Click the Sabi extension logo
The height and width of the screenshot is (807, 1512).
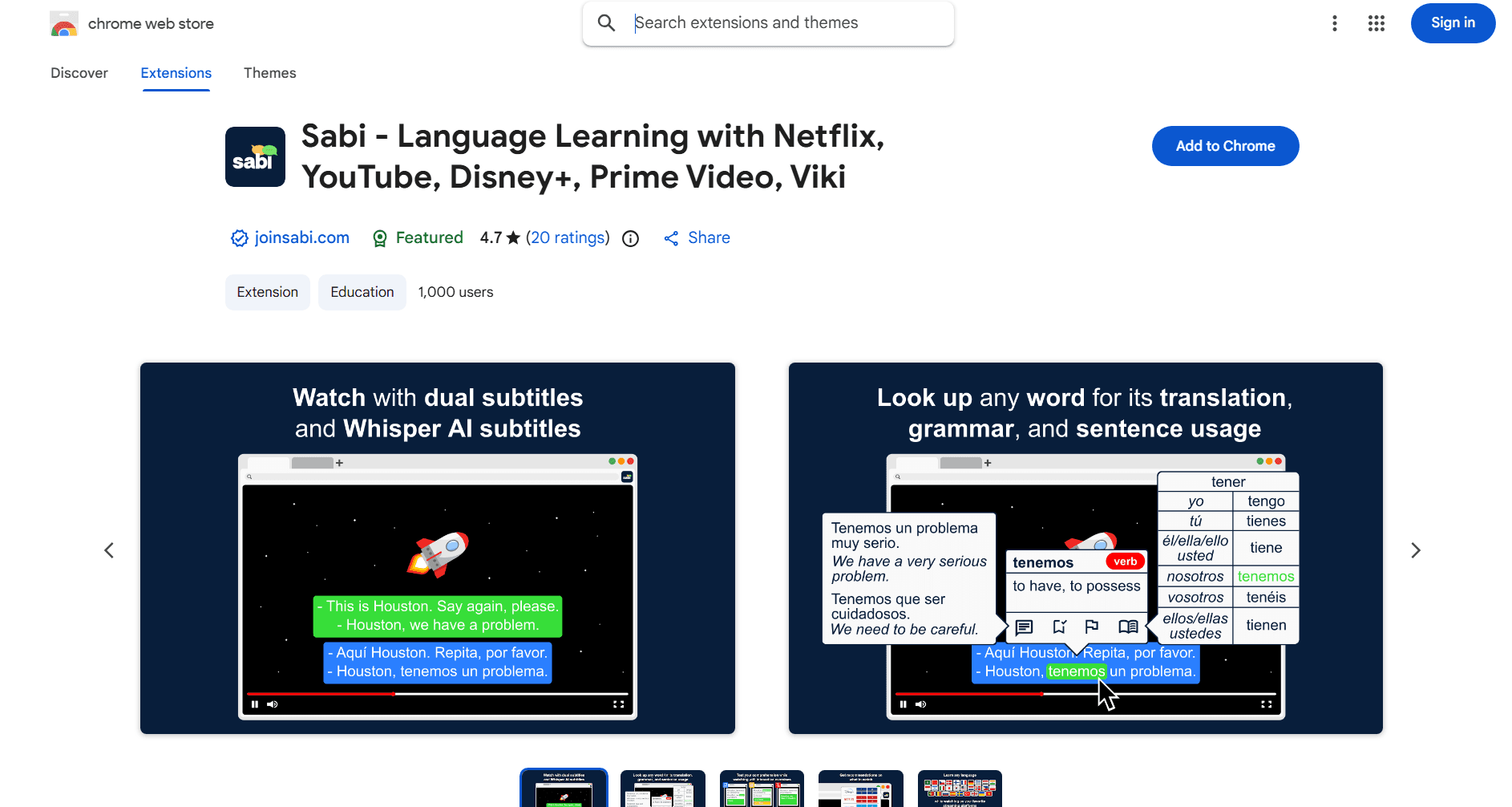(x=255, y=156)
